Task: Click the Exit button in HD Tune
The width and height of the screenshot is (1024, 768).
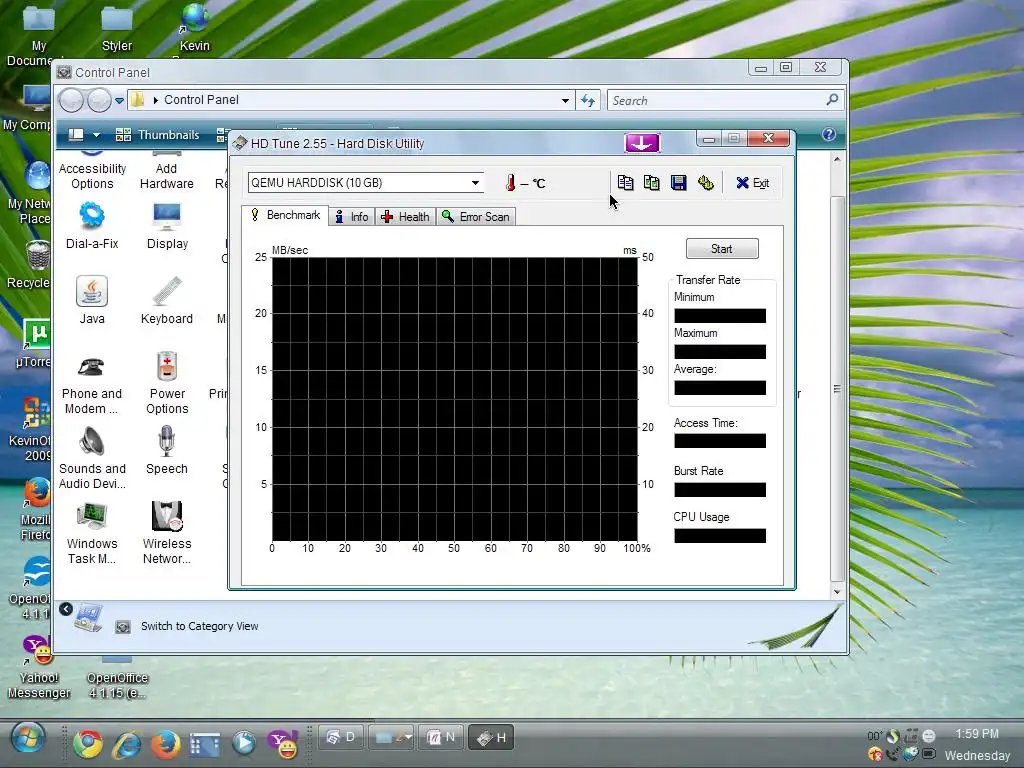Action: [752, 183]
